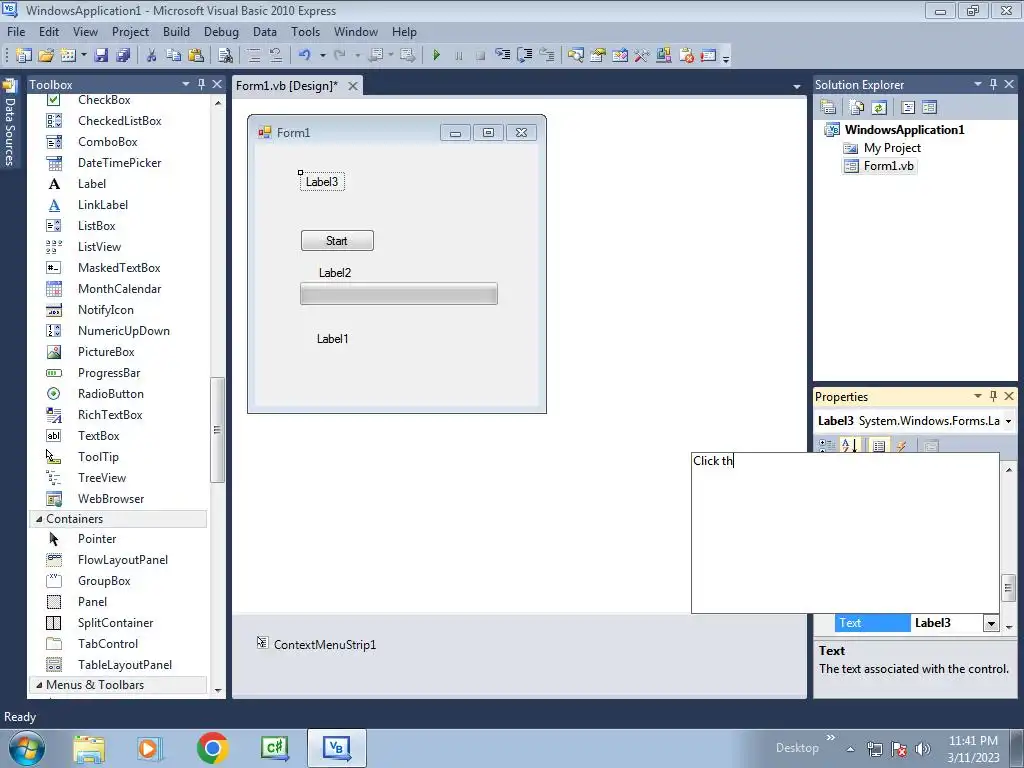
Task: Select the RadioButton control in Toolbox
Action: pos(110,394)
